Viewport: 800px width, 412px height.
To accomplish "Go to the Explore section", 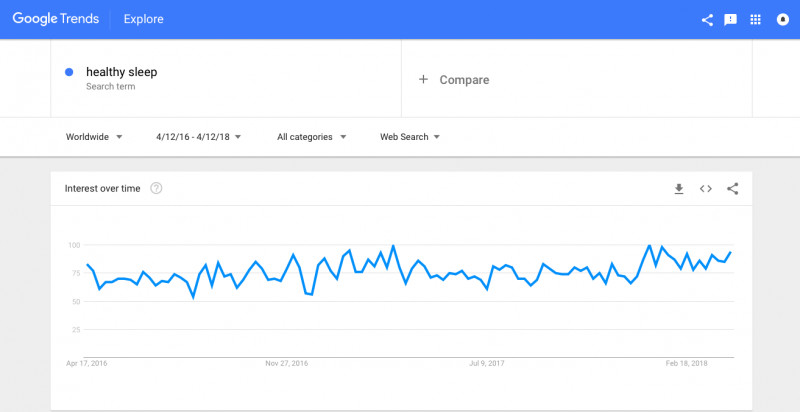I will [144, 19].
